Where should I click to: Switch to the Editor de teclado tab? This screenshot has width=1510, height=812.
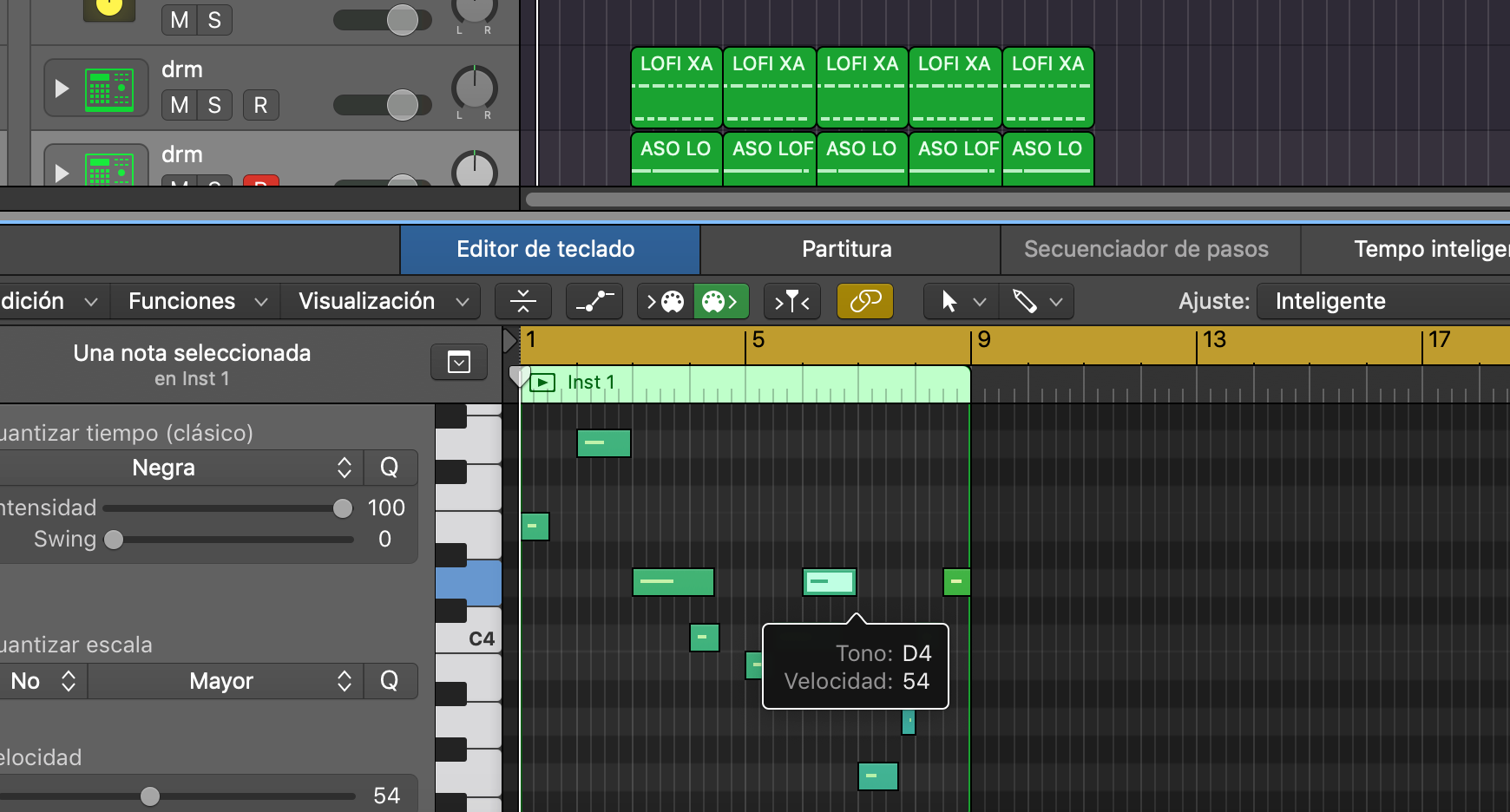pyautogui.click(x=549, y=250)
